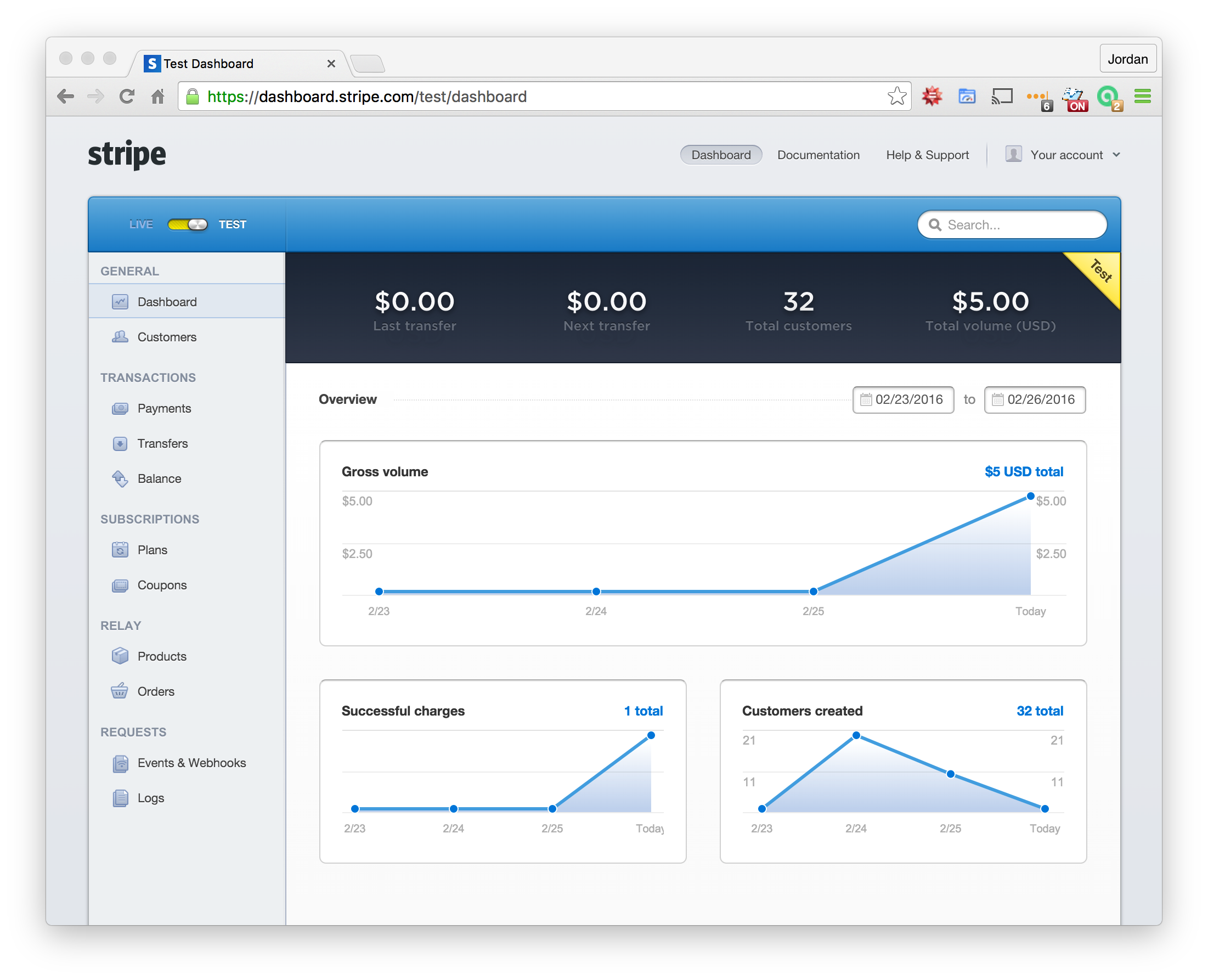
Task: Toggle the Live/Test mode switch
Action: pyautogui.click(x=188, y=224)
